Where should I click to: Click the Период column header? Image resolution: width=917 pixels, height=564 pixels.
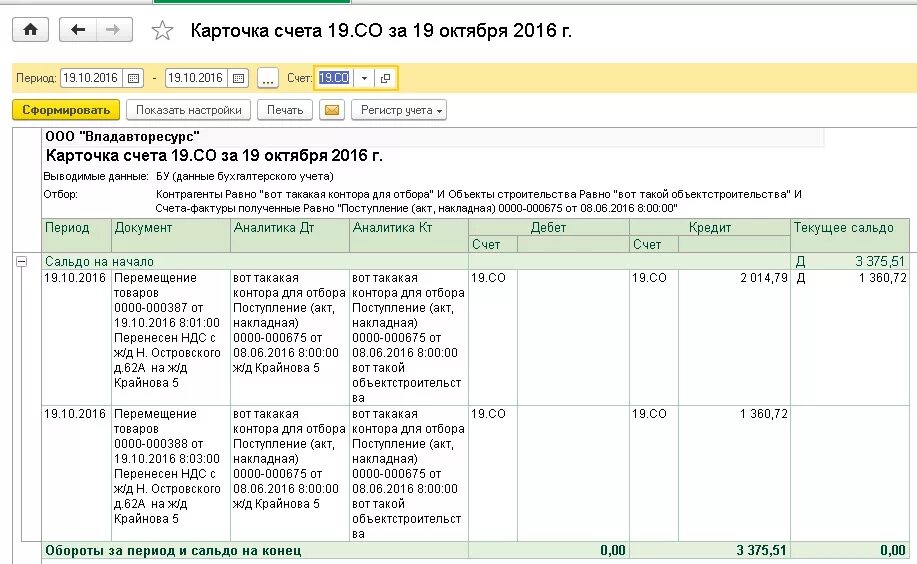point(76,235)
